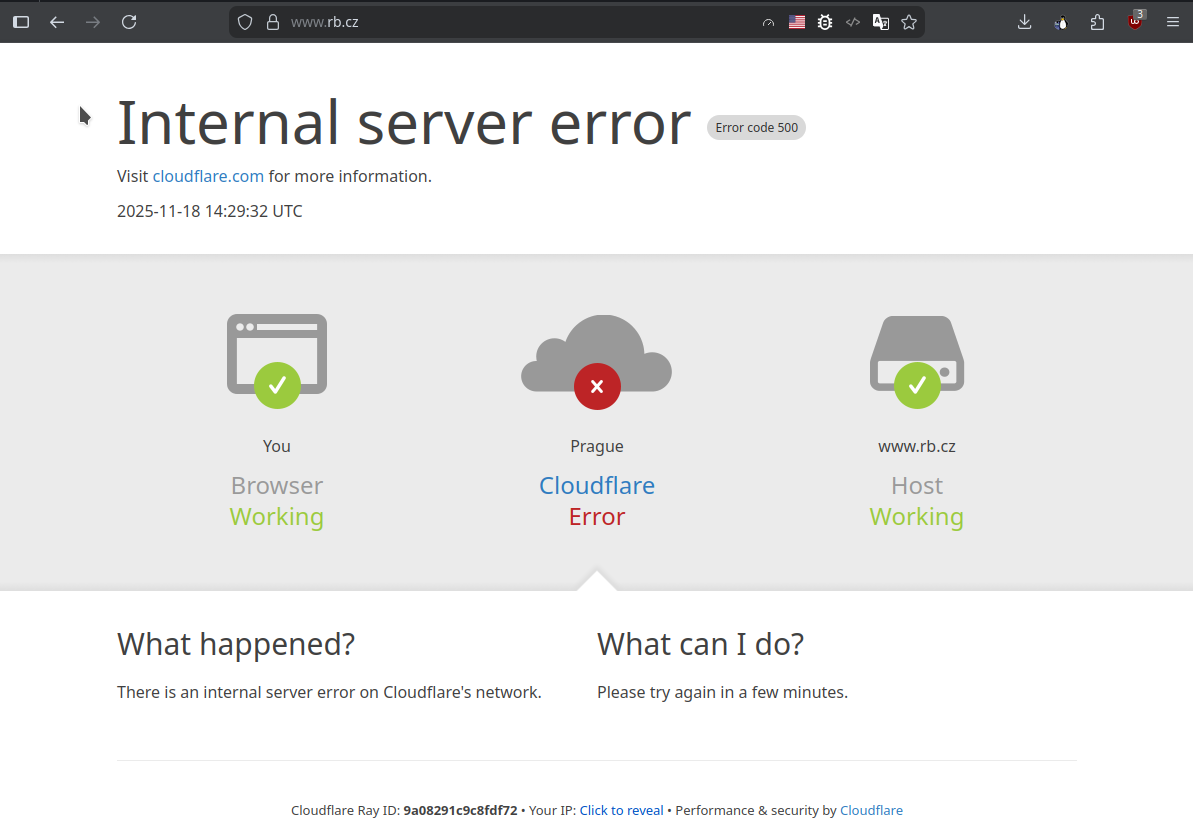
Task: Click the Error code 500 badge
Action: (756, 128)
